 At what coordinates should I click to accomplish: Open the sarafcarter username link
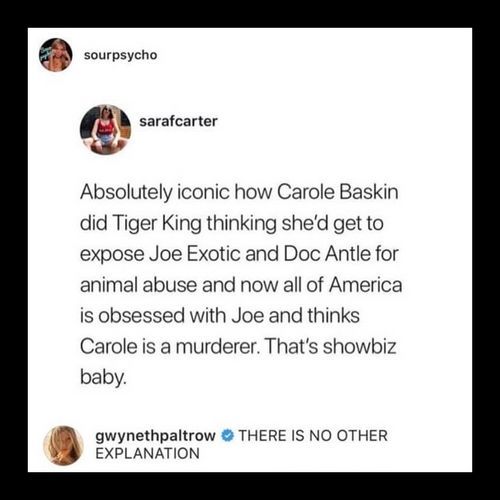click(178, 121)
